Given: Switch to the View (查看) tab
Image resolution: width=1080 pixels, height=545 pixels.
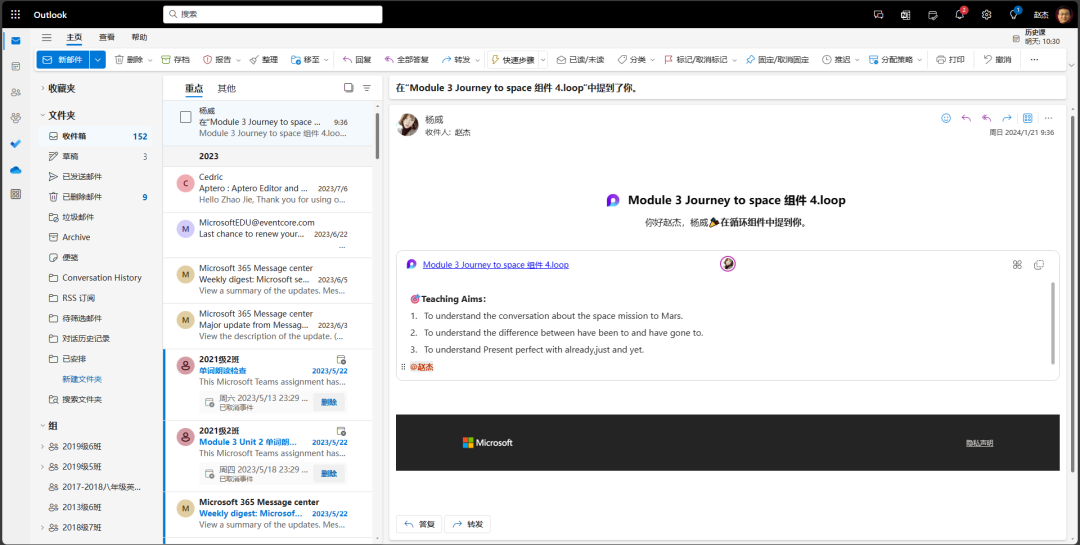Looking at the screenshot, I should [106, 37].
